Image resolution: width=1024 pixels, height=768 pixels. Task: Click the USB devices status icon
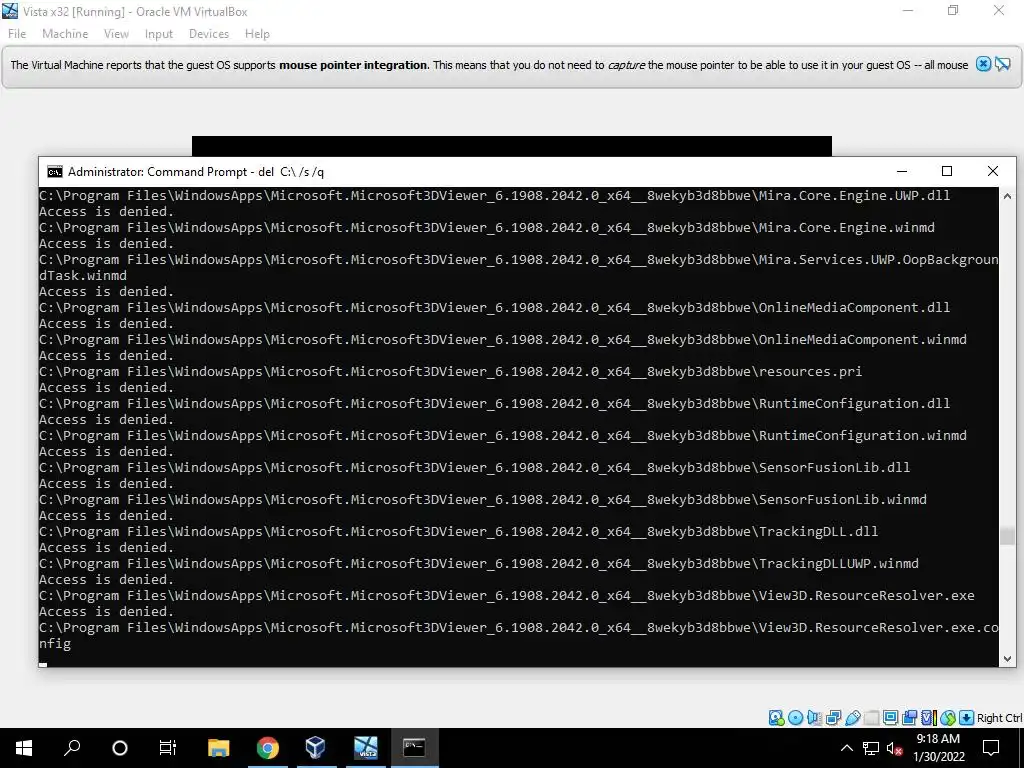pyautogui.click(x=853, y=718)
